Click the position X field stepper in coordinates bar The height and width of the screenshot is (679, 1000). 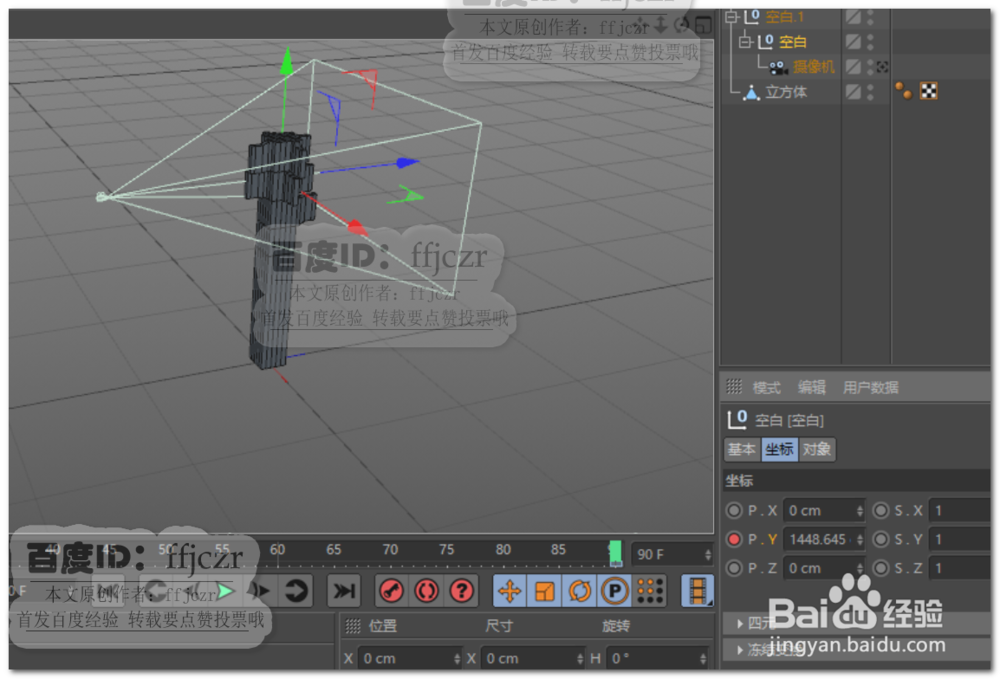coord(457,659)
